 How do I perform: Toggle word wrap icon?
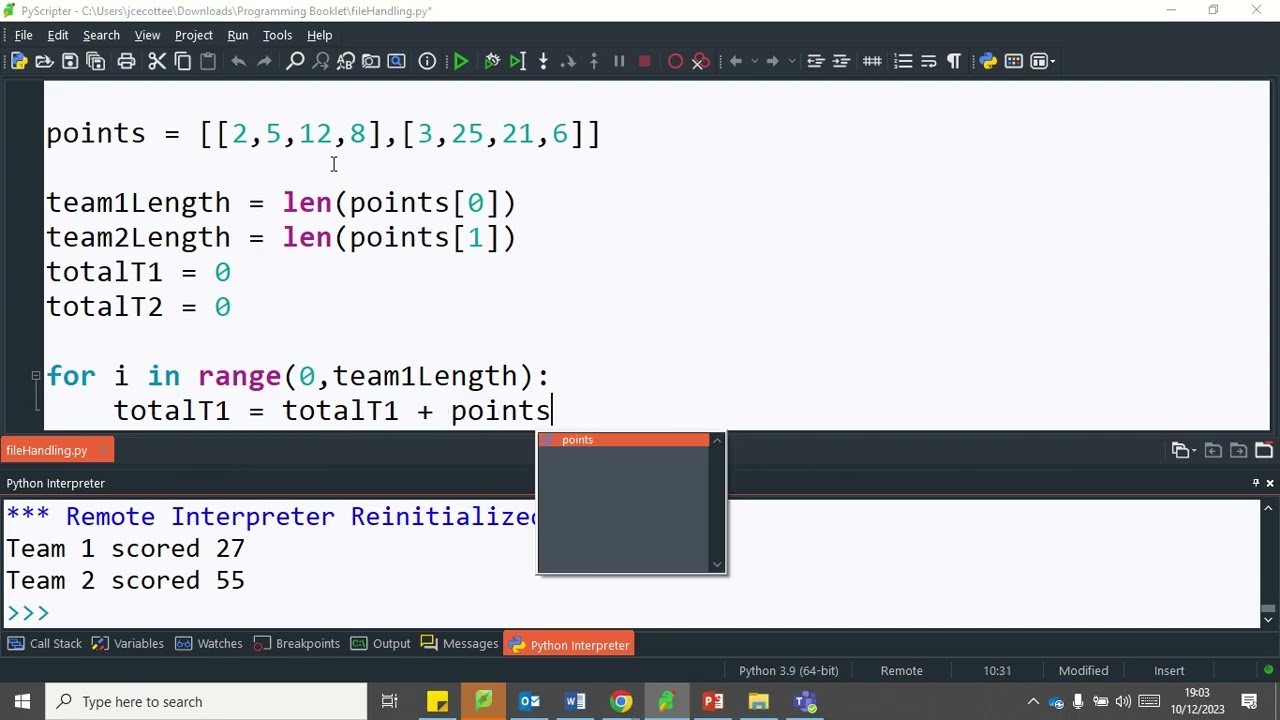pyautogui.click(x=929, y=61)
